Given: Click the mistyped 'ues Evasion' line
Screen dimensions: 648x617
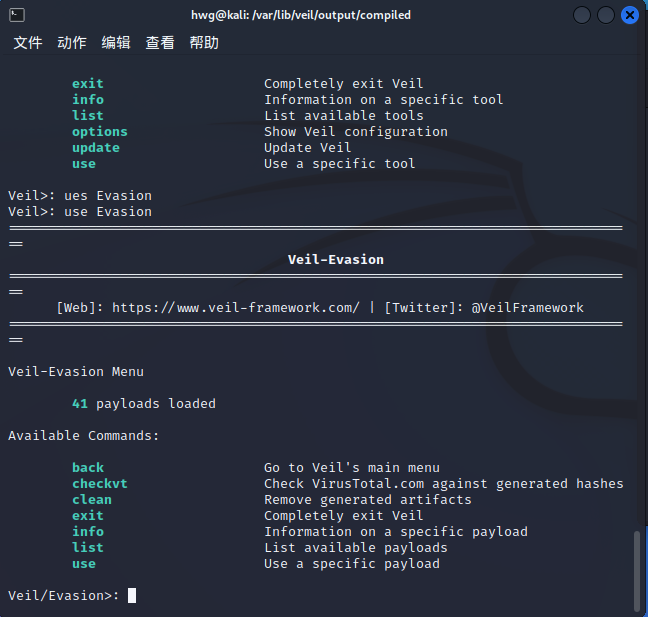Looking at the screenshot, I should 80,196.
